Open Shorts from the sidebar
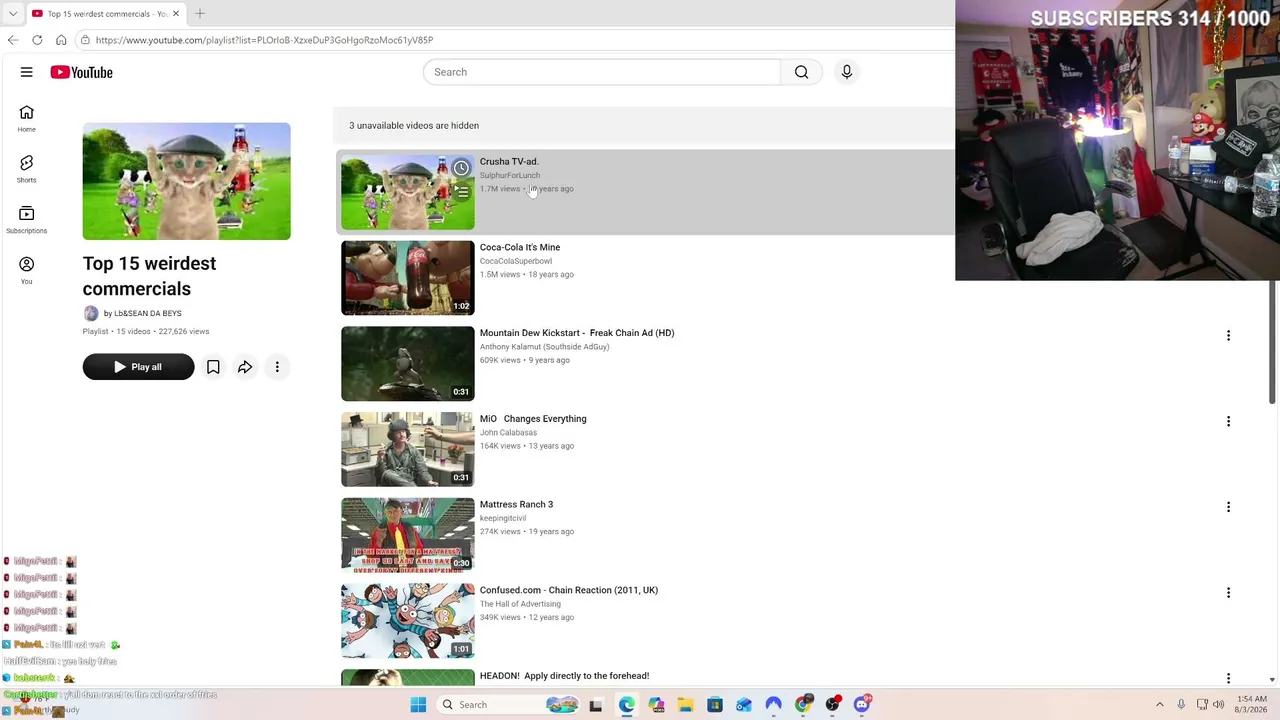Screen dimensions: 1280x720 [x=27, y=169]
